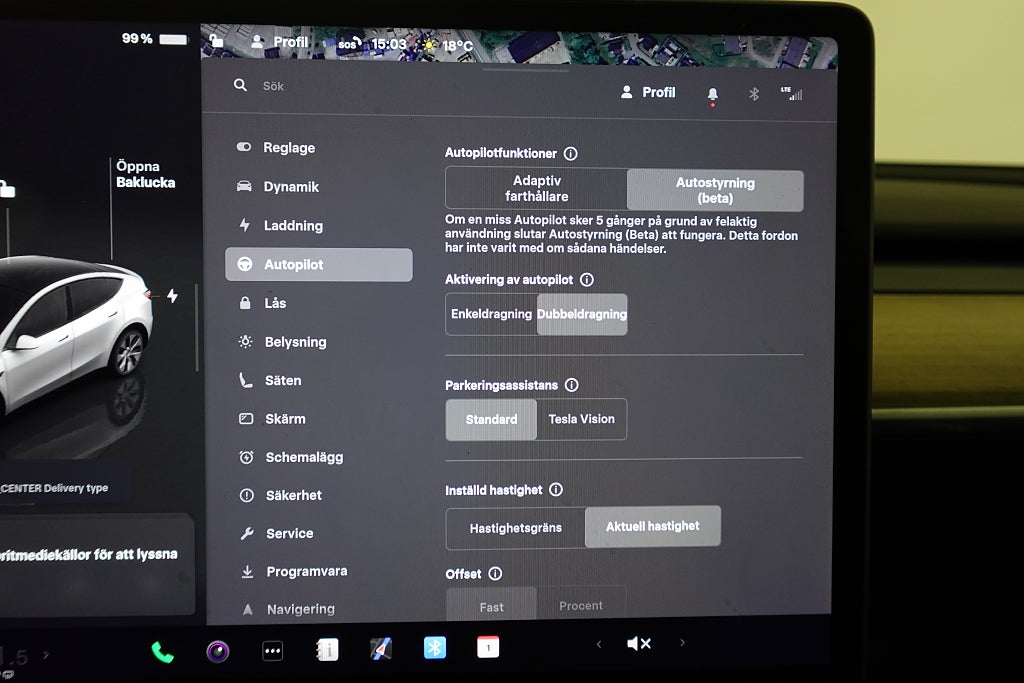Choose Enkeldragning activation mode

pyautogui.click(x=491, y=314)
